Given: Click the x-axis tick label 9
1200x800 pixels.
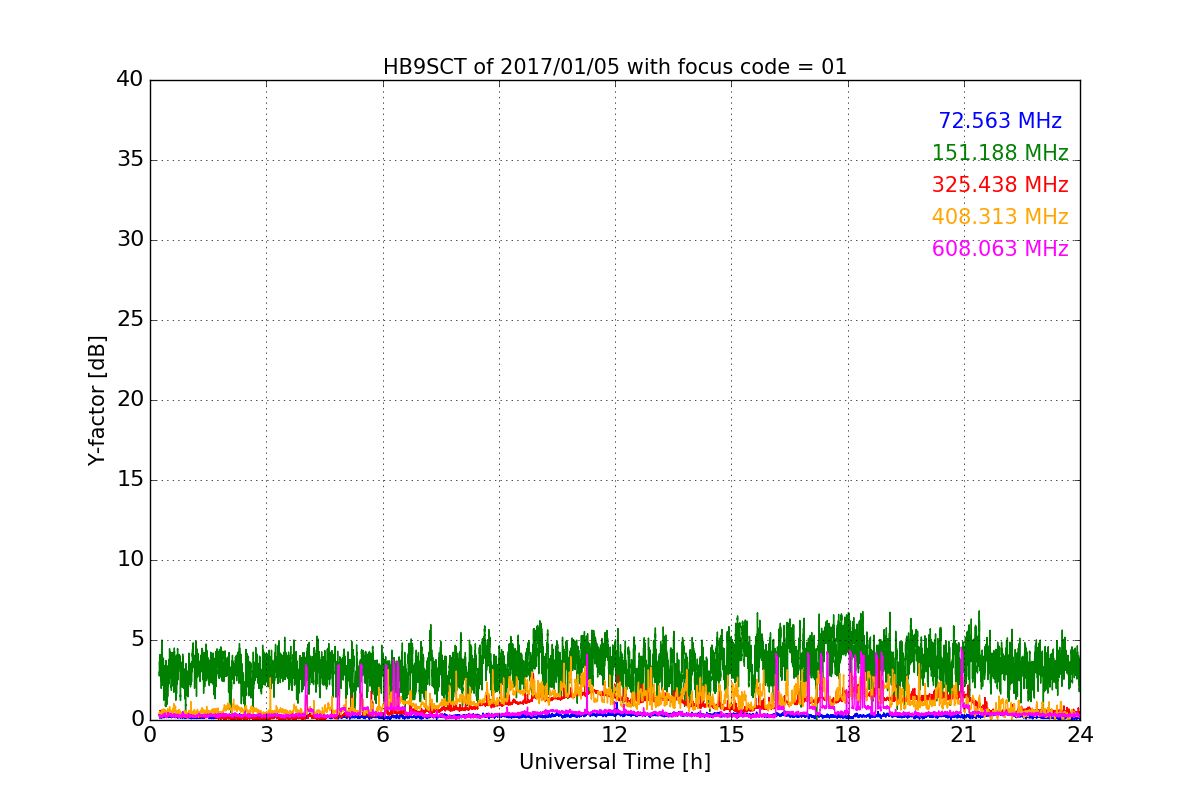Looking at the screenshot, I should pos(499,734).
